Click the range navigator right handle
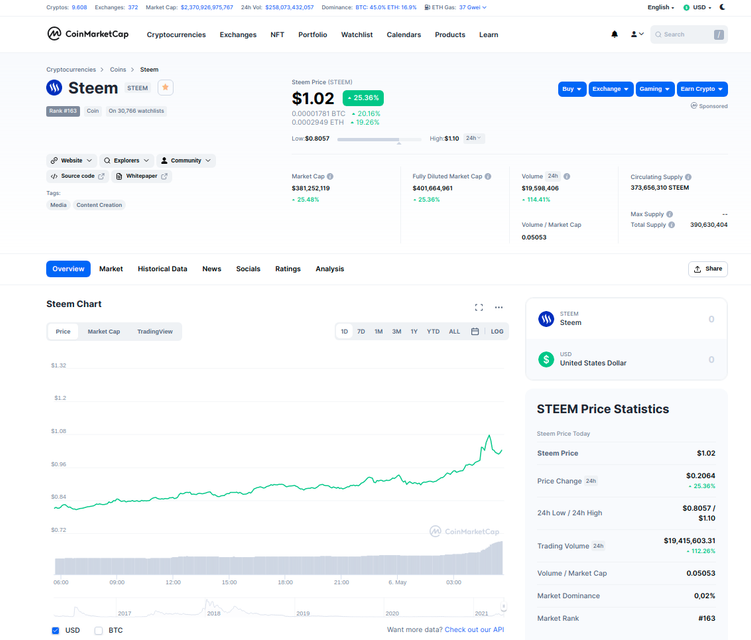 point(503,606)
